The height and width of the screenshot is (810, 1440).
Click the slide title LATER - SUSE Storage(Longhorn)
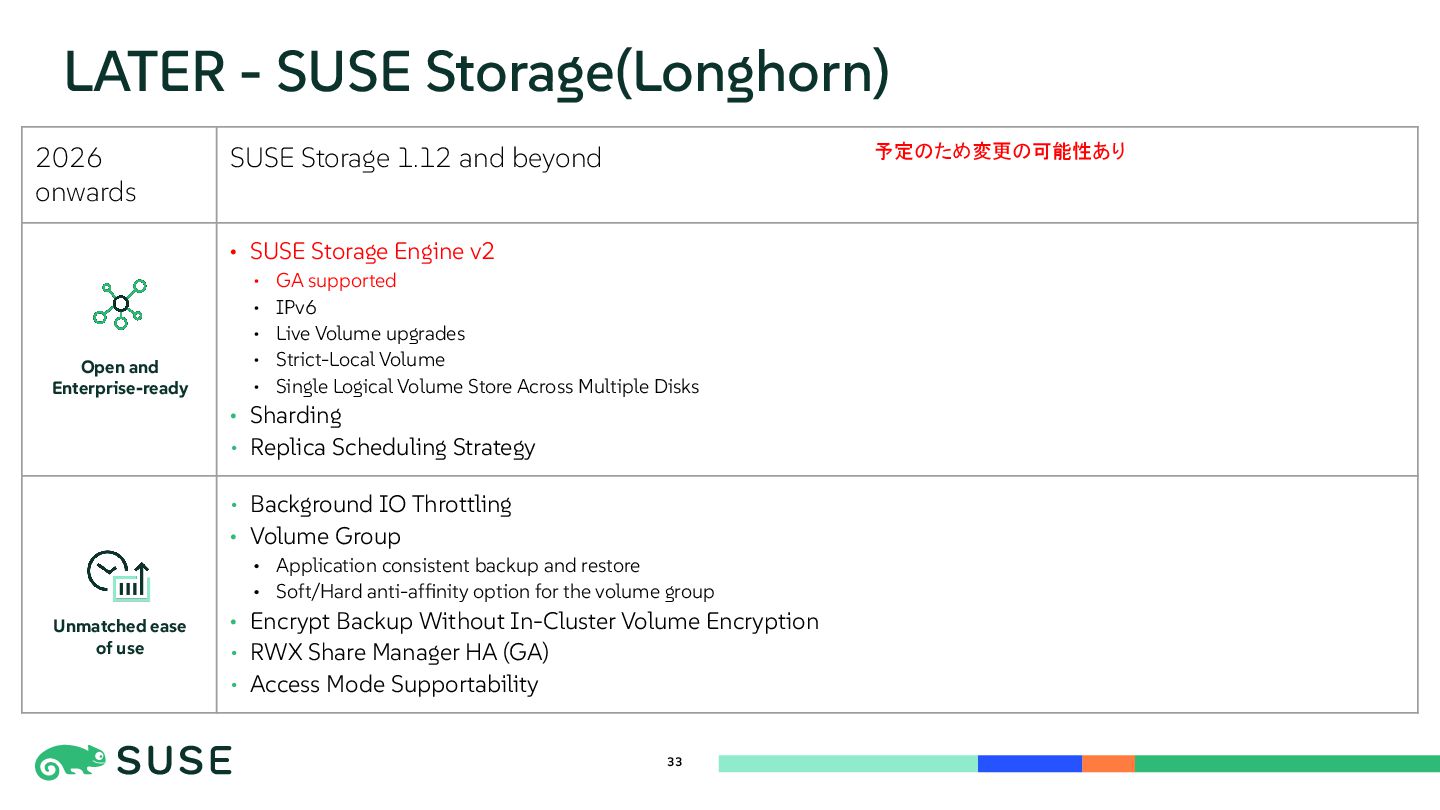click(476, 72)
